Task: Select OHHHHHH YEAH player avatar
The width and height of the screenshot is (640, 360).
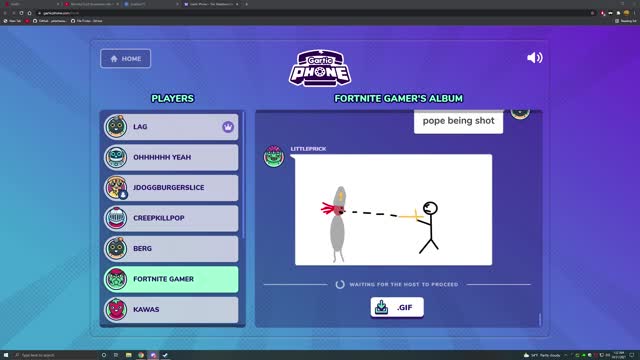Action: [116, 157]
